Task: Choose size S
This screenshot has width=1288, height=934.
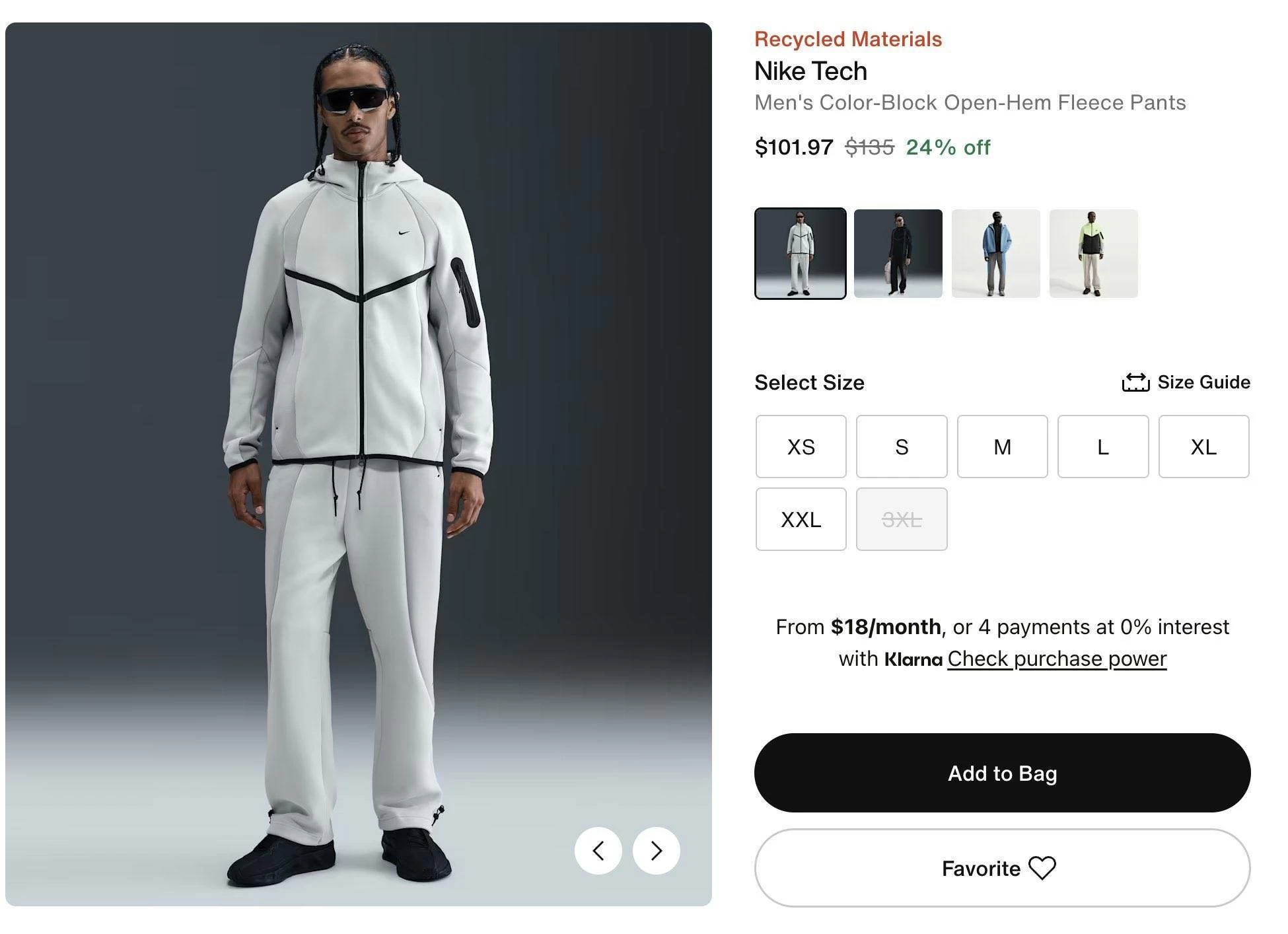Action: [x=902, y=447]
